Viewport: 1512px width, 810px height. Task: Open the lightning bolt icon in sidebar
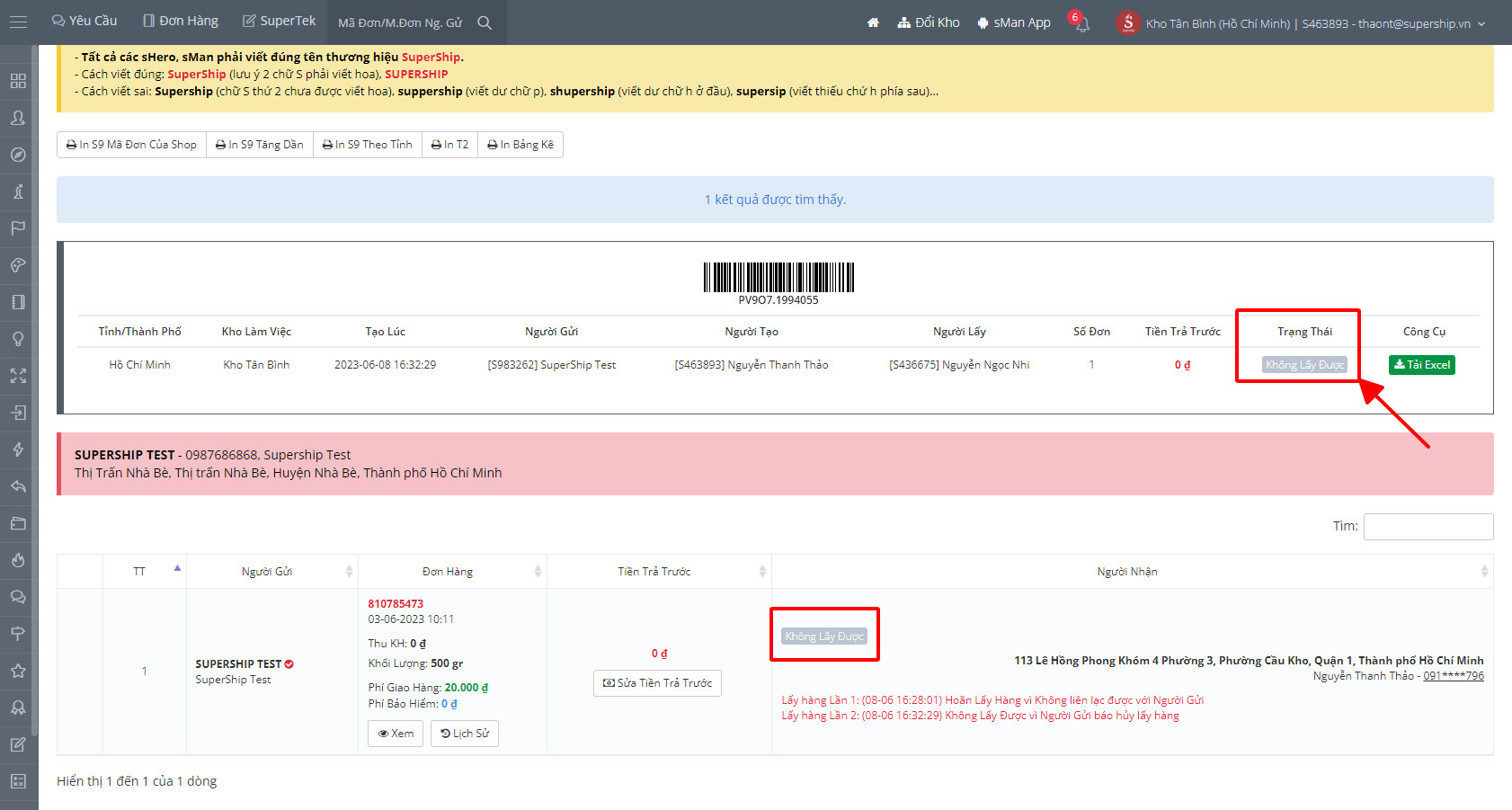point(18,450)
